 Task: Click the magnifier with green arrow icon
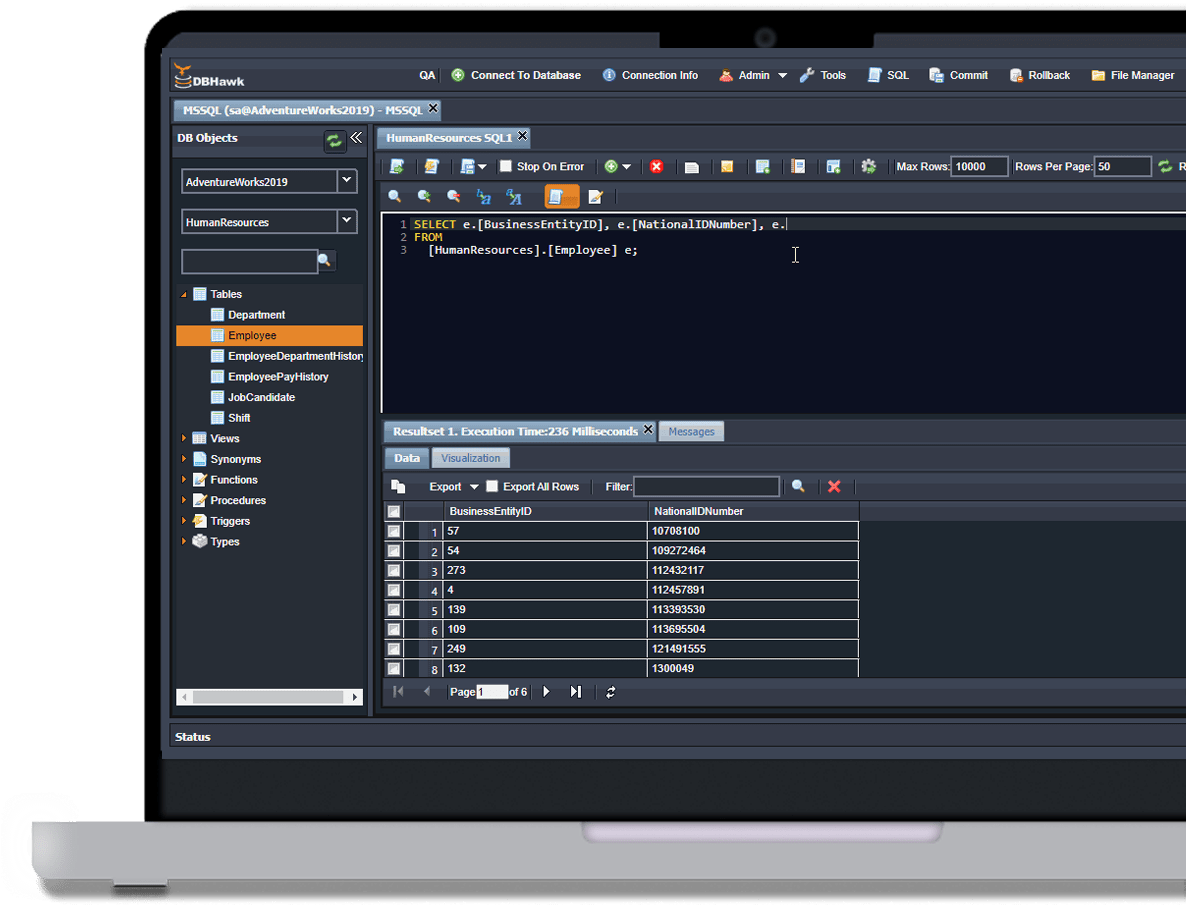(x=424, y=197)
